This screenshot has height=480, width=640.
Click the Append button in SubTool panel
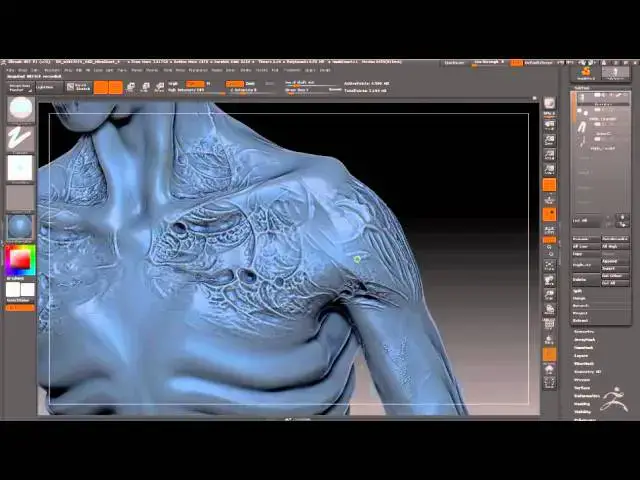pos(610,261)
